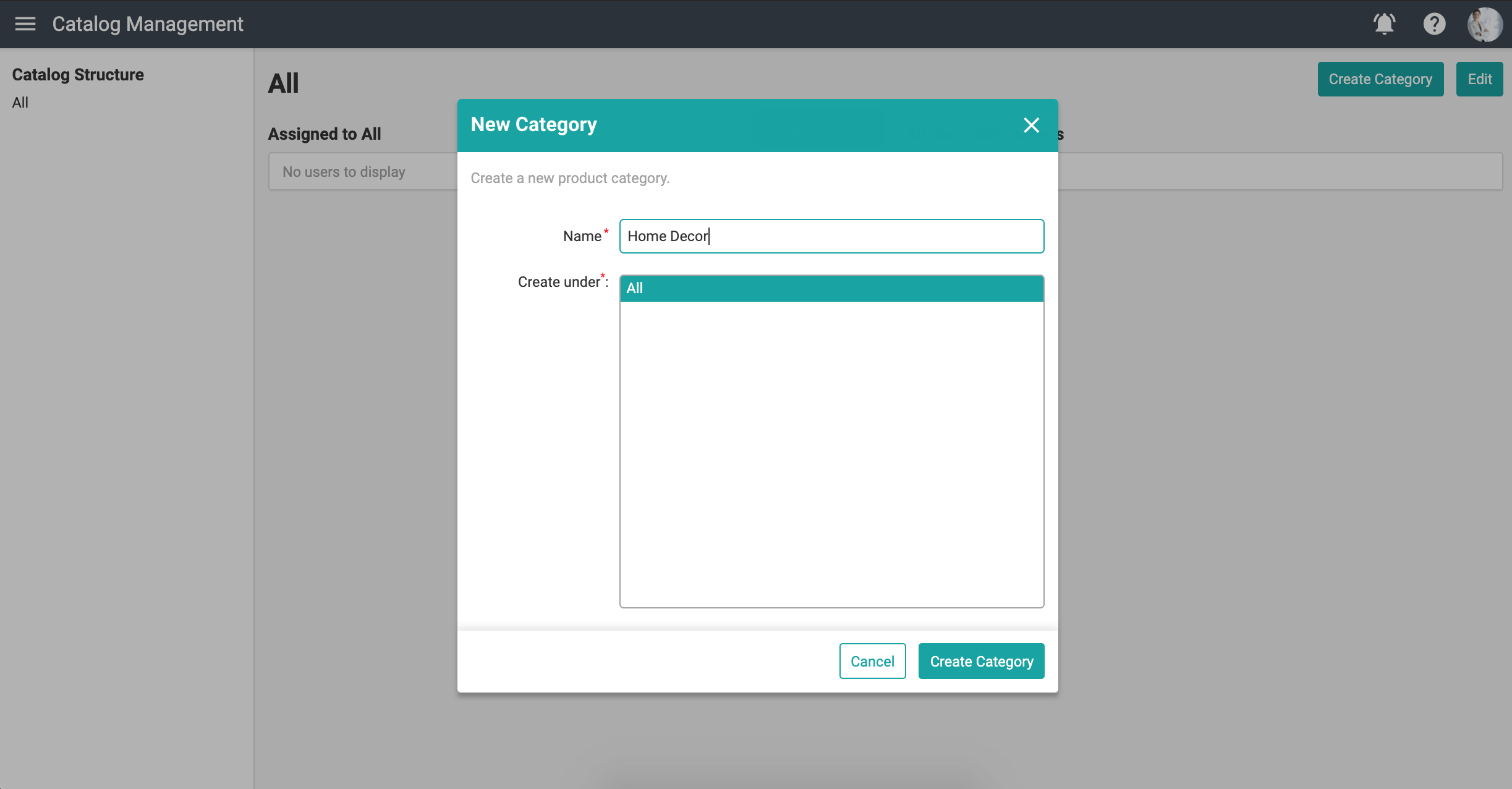Click the Cancel button
The width and height of the screenshot is (1512, 789).
(872, 661)
